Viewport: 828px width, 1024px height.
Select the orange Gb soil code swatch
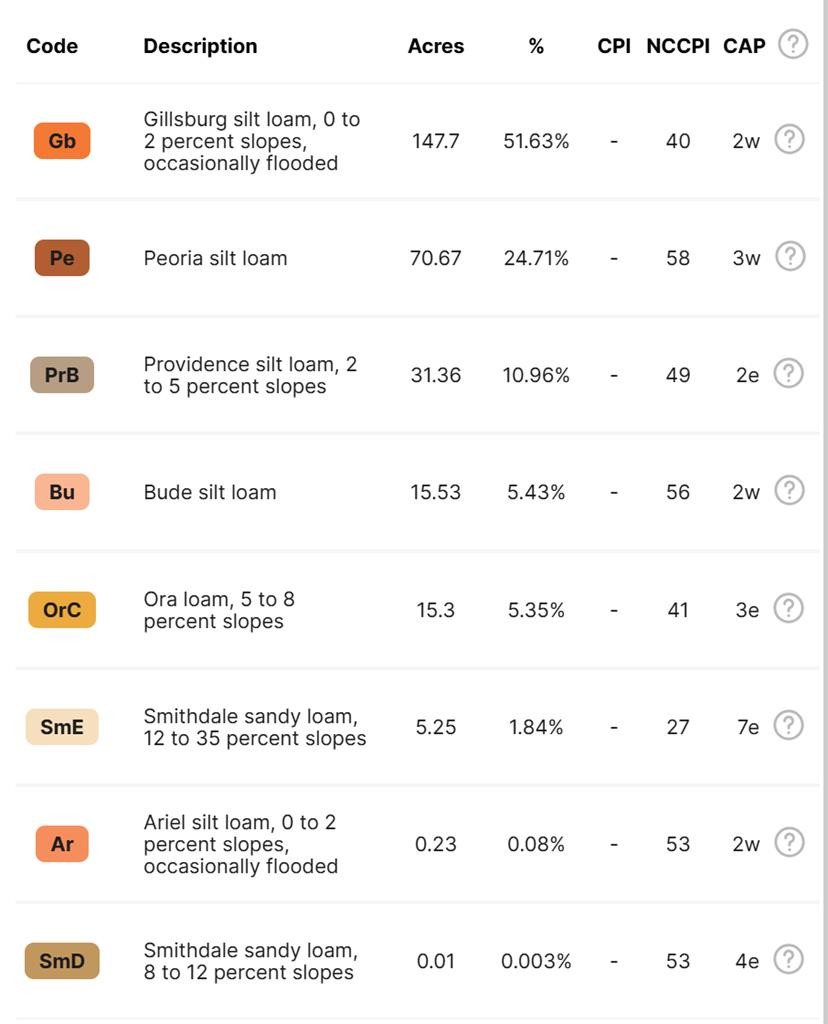[x=62, y=141]
